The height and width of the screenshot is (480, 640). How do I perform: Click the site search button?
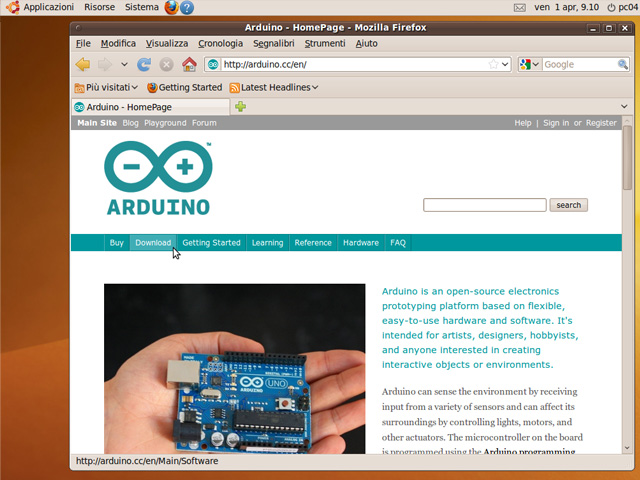click(568, 205)
